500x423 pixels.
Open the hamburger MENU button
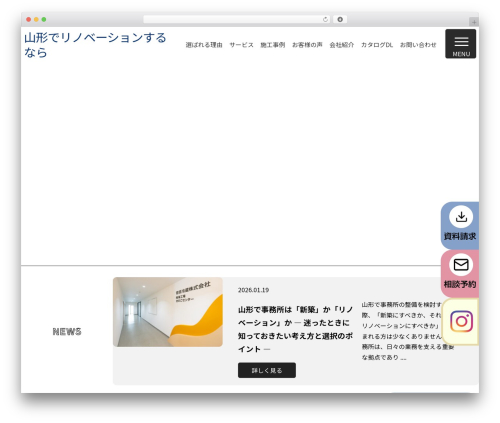tap(460, 44)
